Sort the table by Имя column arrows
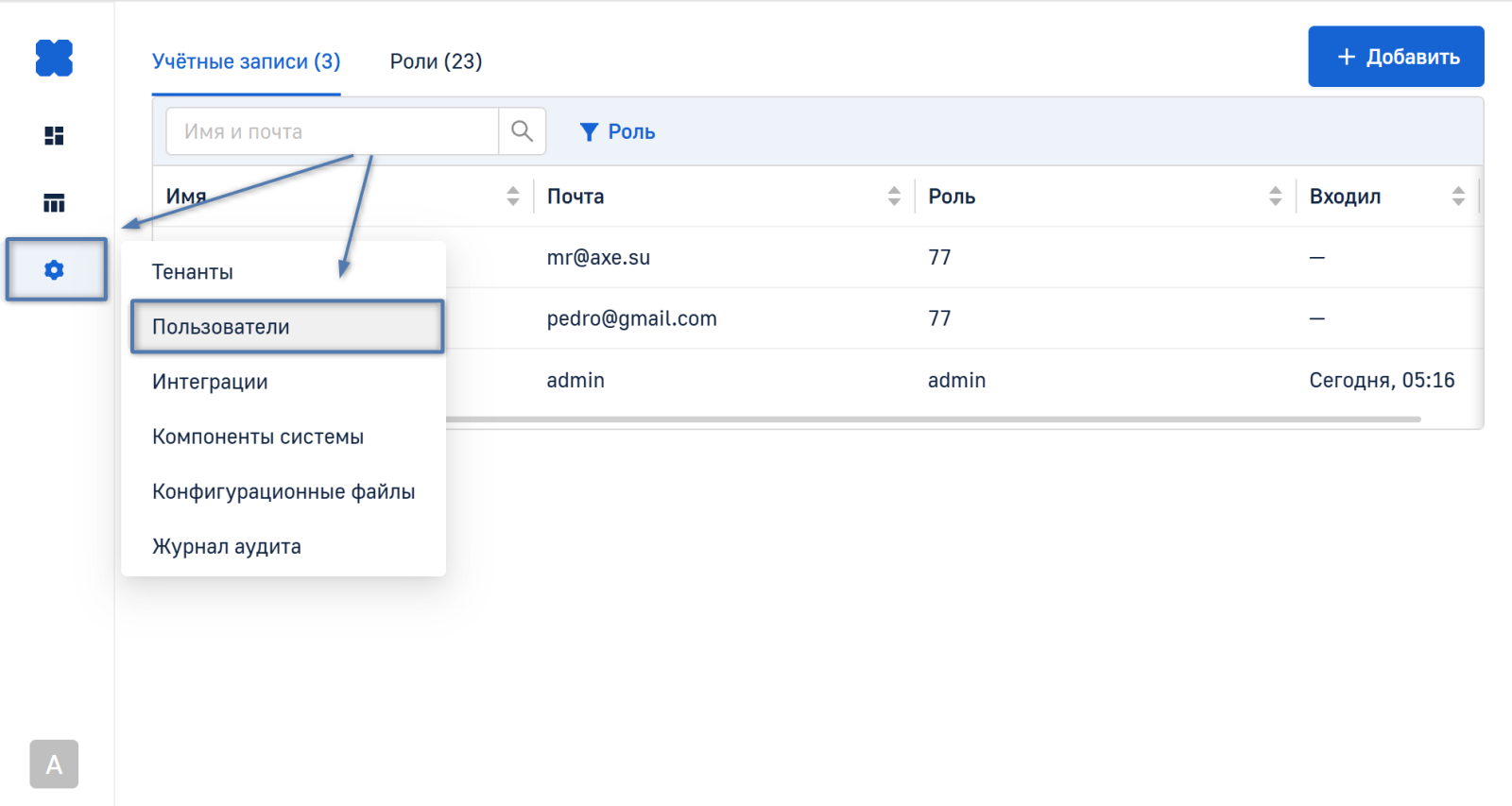 [512, 197]
